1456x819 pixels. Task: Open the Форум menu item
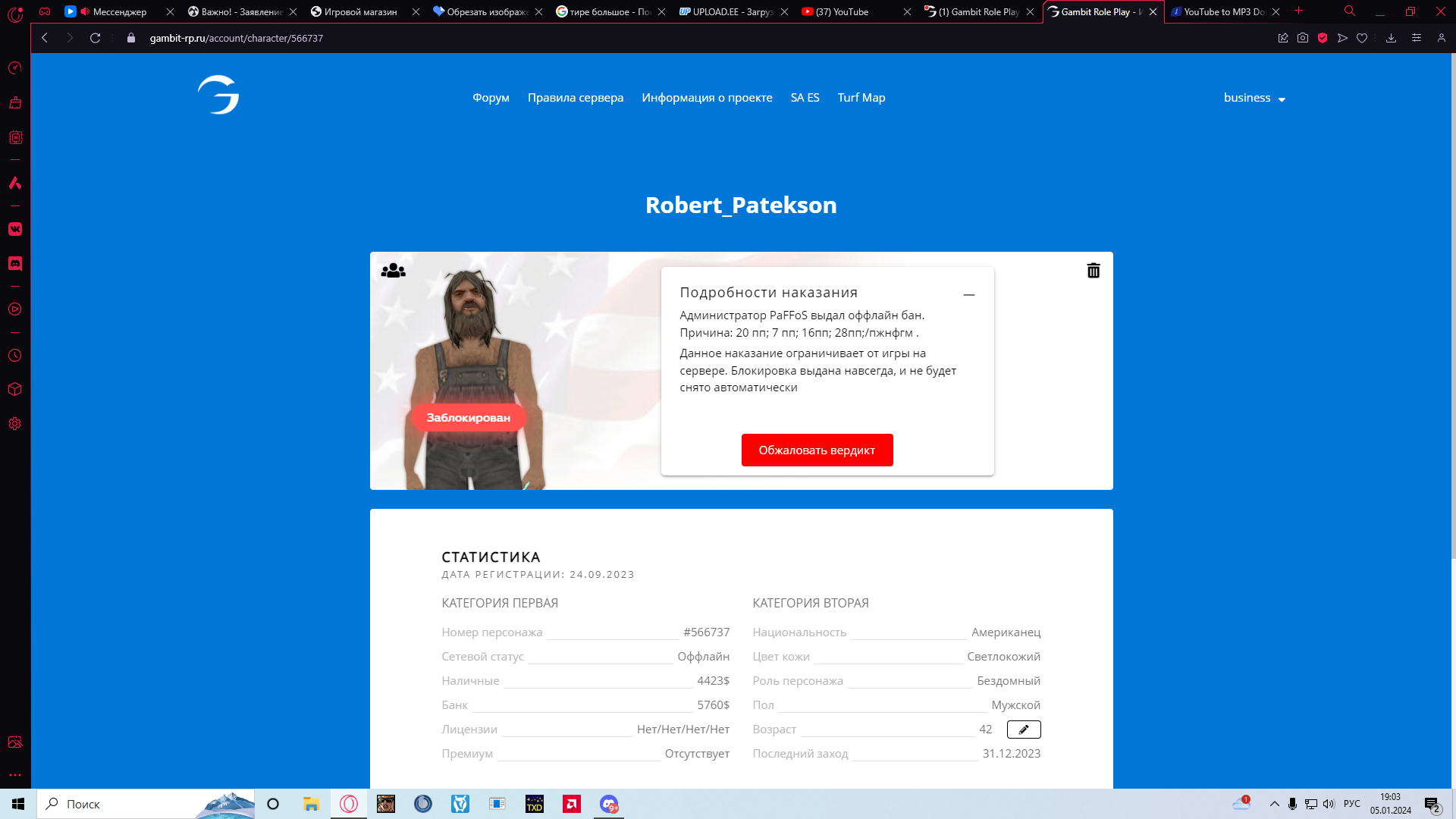491,98
